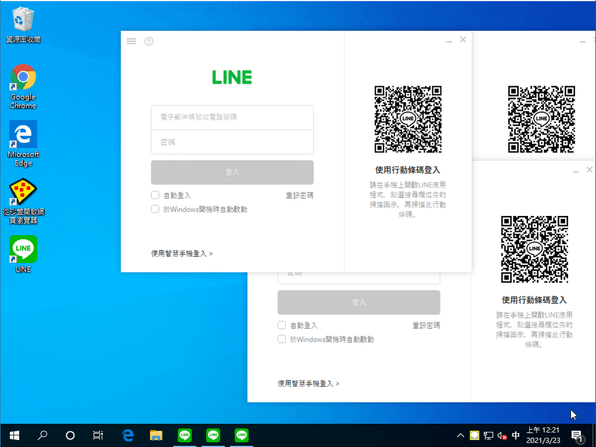The image size is (596, 447).
Task: Click QR code in top-right background LINE window
Action: (541, 119)
